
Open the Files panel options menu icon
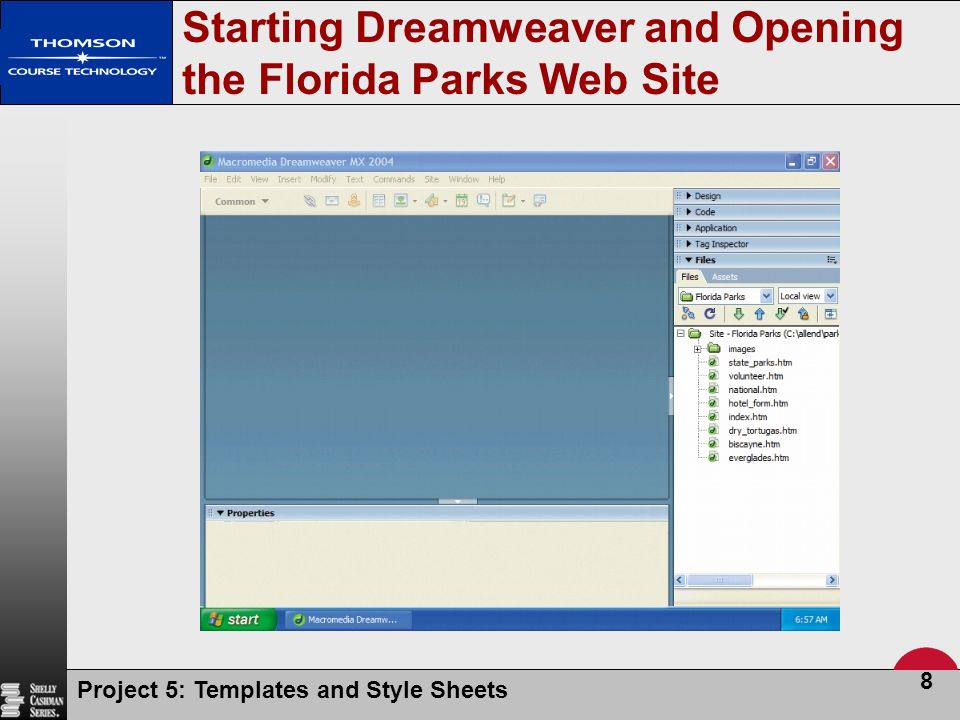831,260
